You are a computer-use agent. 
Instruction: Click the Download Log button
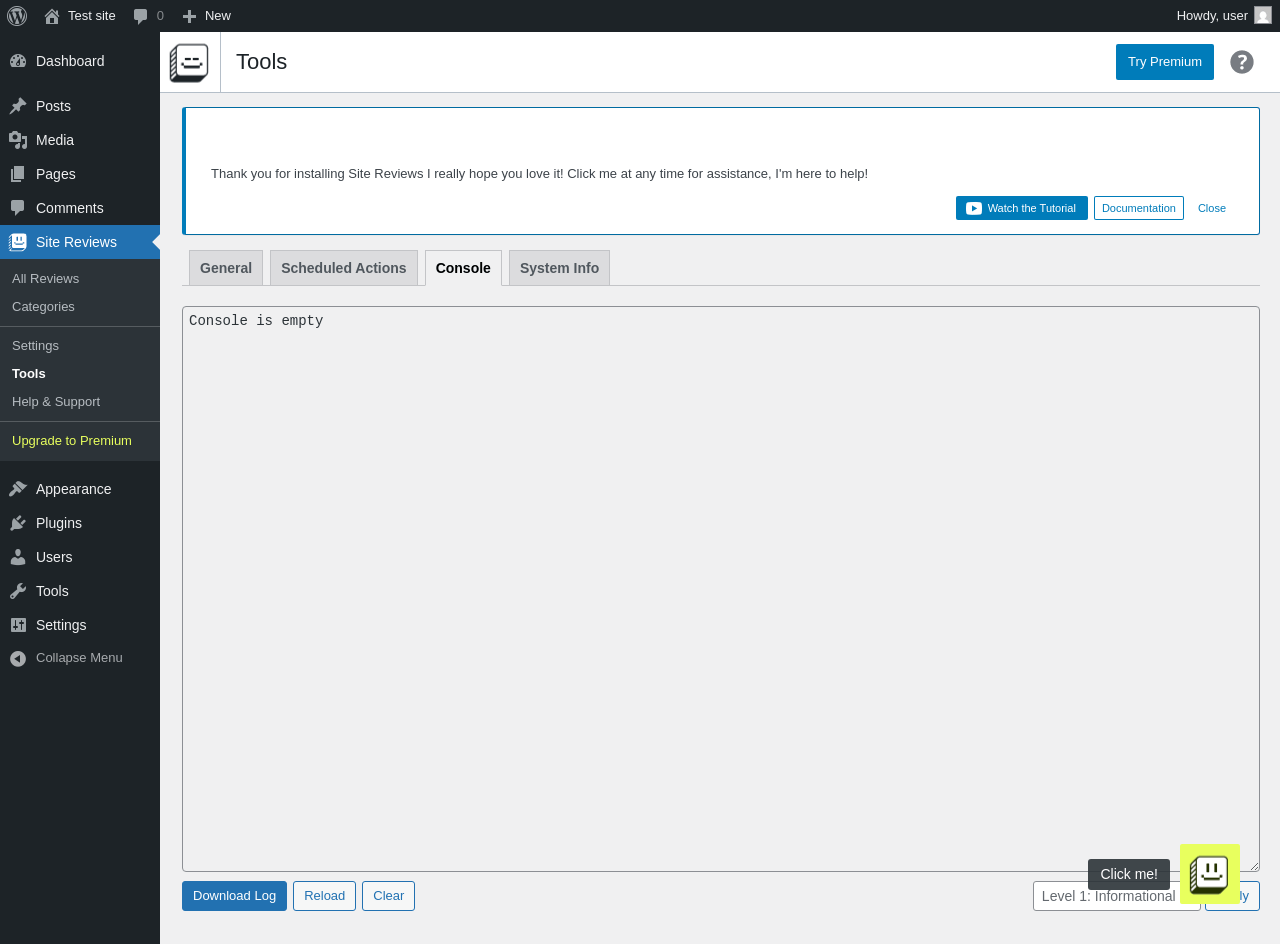pyautogui.click(x=234, y=896)
